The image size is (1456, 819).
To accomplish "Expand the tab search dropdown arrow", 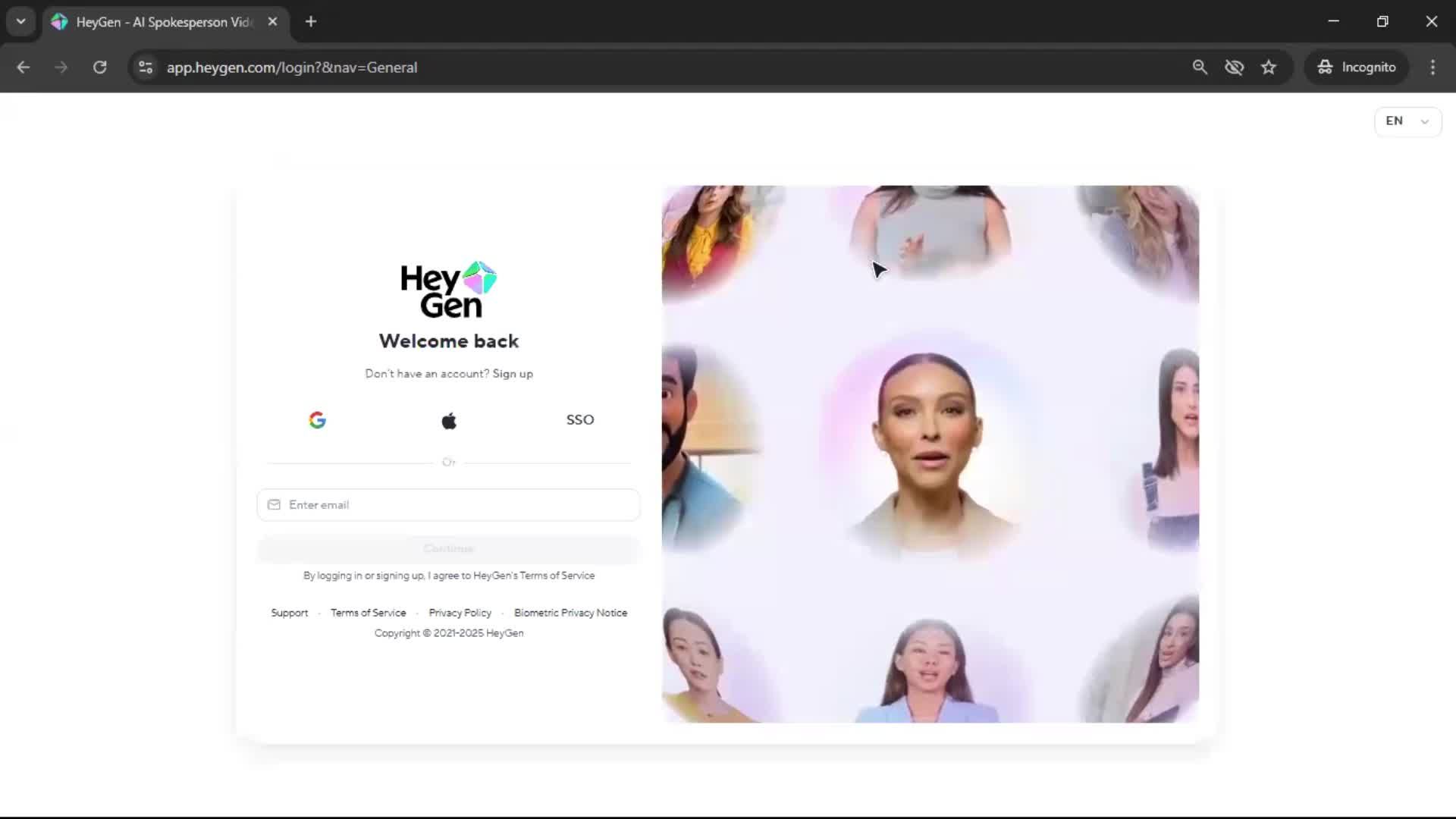I will pos(21,21).
